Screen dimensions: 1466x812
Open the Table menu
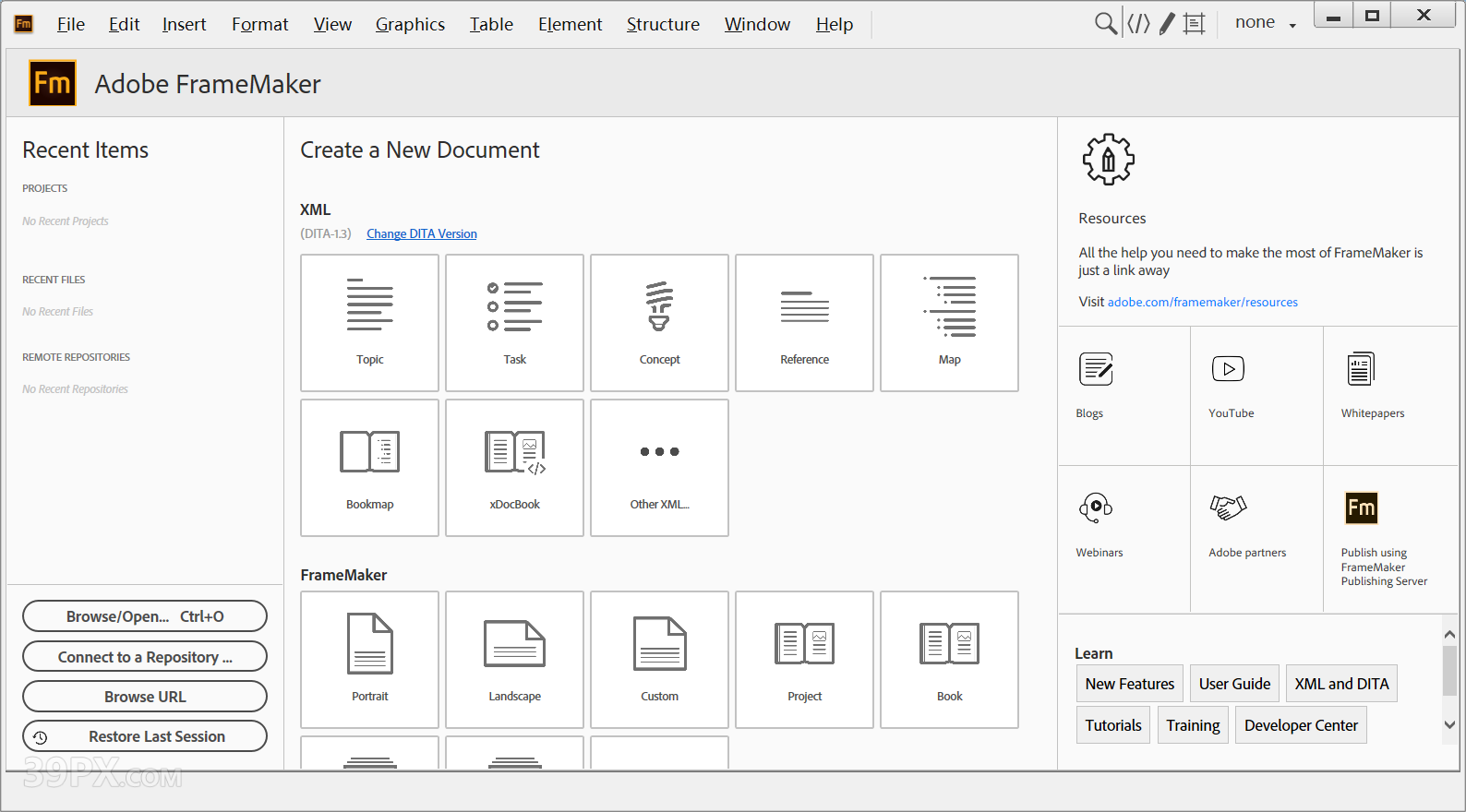[491, 24]
